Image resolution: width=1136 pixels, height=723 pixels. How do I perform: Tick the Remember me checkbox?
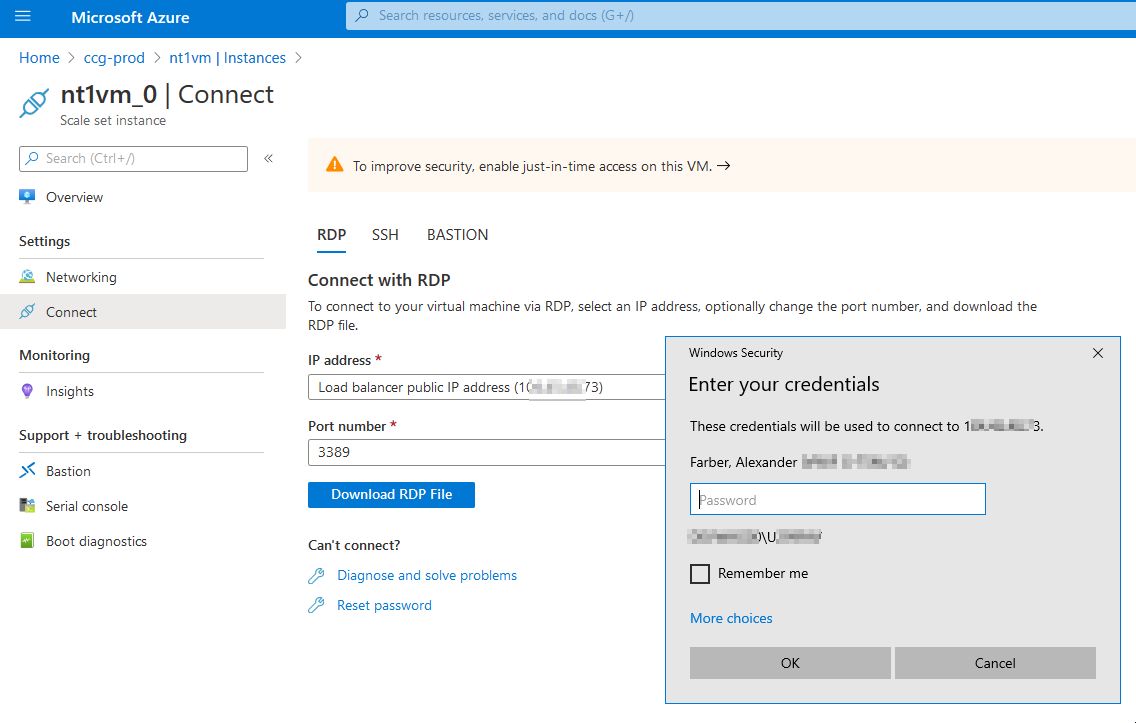click(700, 574)
